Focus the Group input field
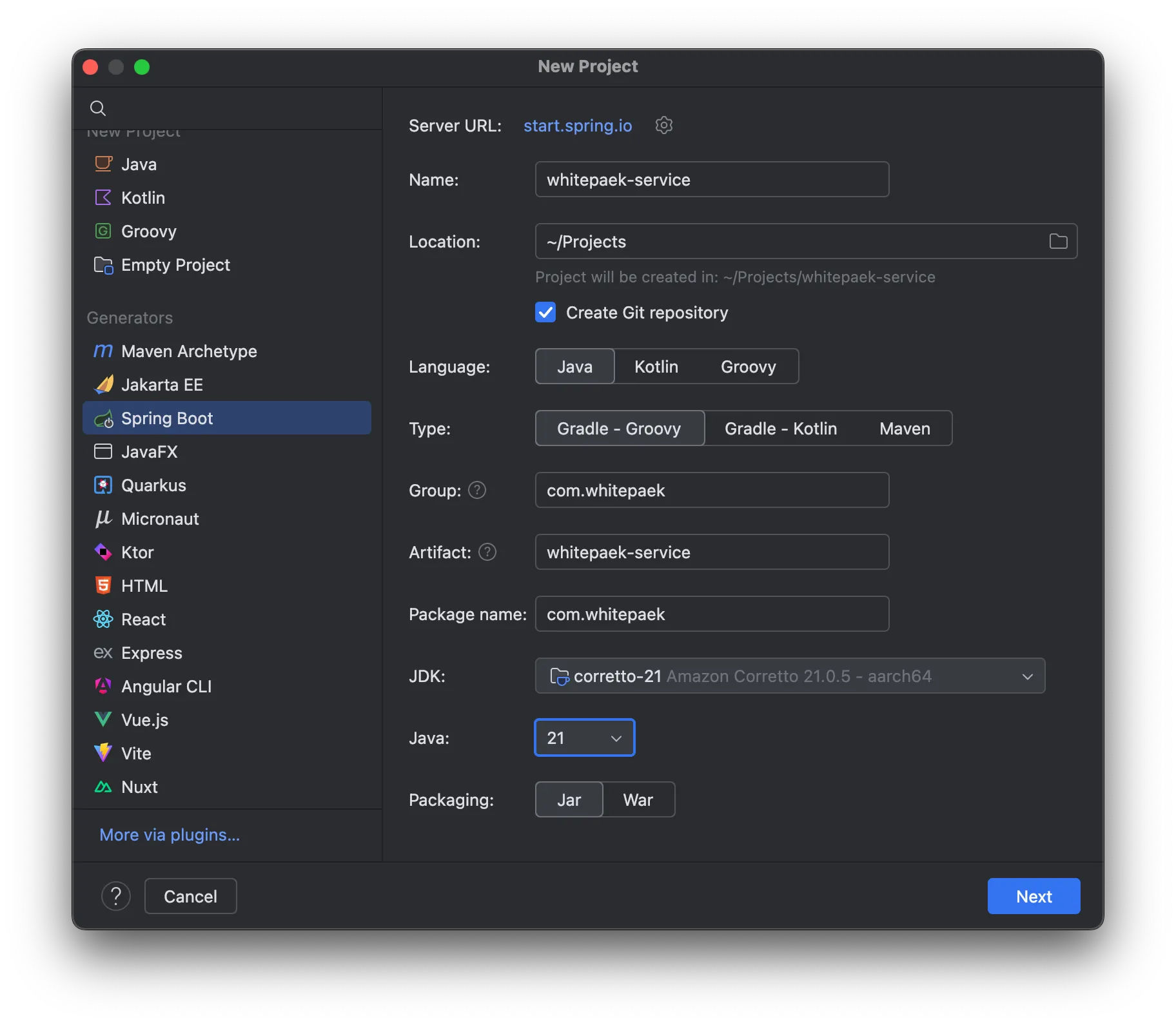Image resolution: width=1176 pixels, height=1025 pixels. pyautogui.click(x=712, y=490)
